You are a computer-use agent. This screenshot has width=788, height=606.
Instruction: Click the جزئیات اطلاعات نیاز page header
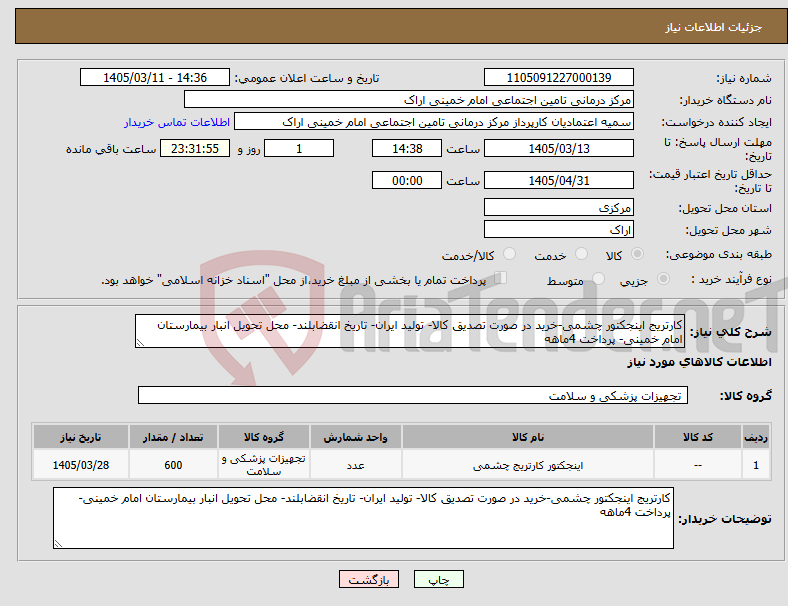pyautogui.click(x=713, y=27)
